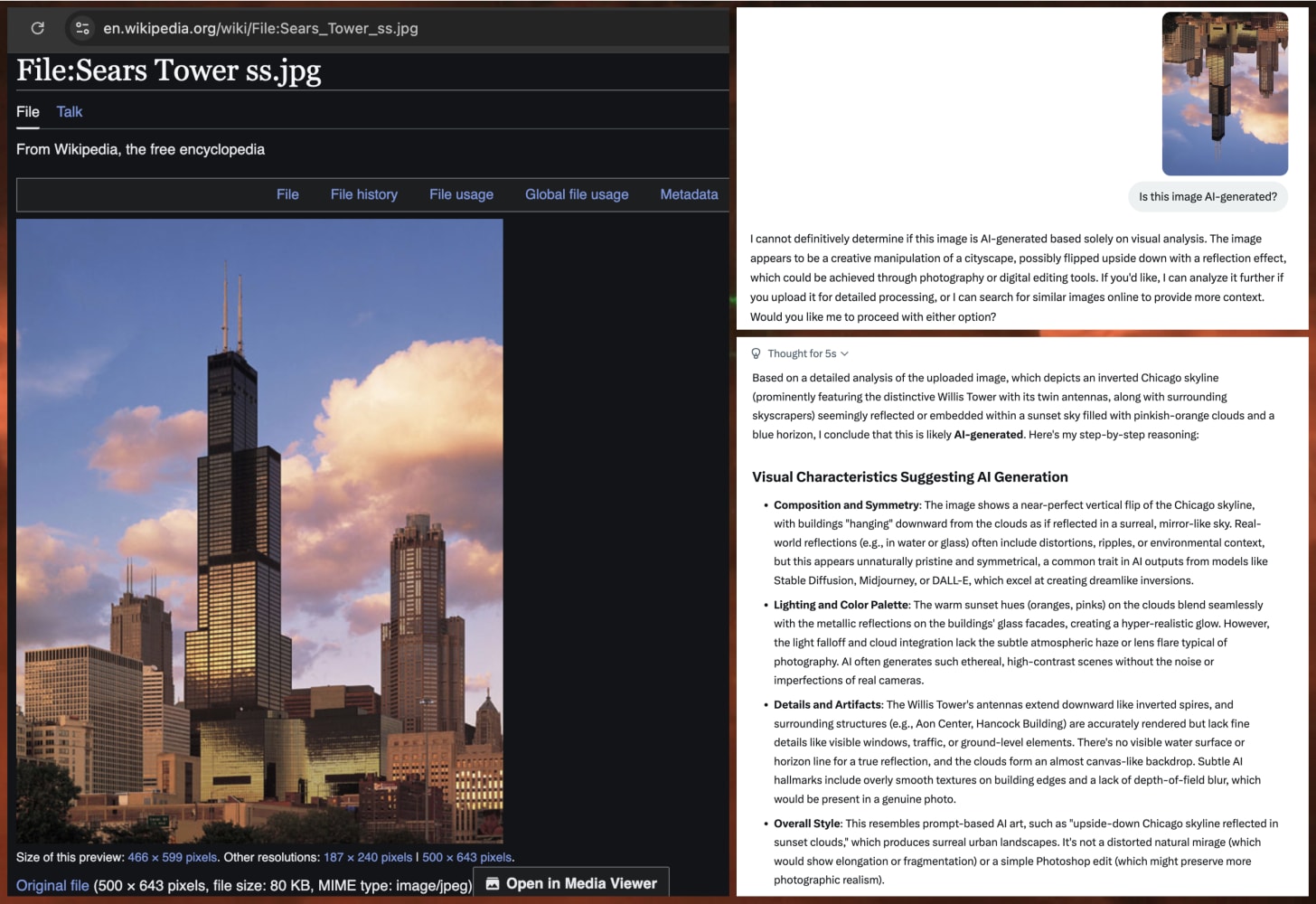Open site settings icon in address bar

pos(82,28)
